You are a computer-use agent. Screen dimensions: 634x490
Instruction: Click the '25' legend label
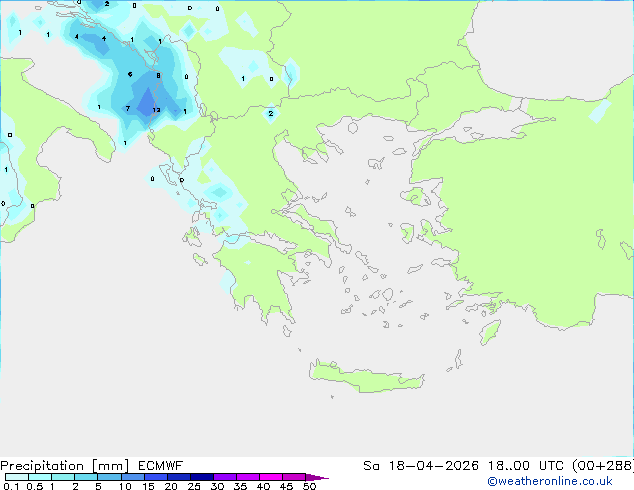194,486
